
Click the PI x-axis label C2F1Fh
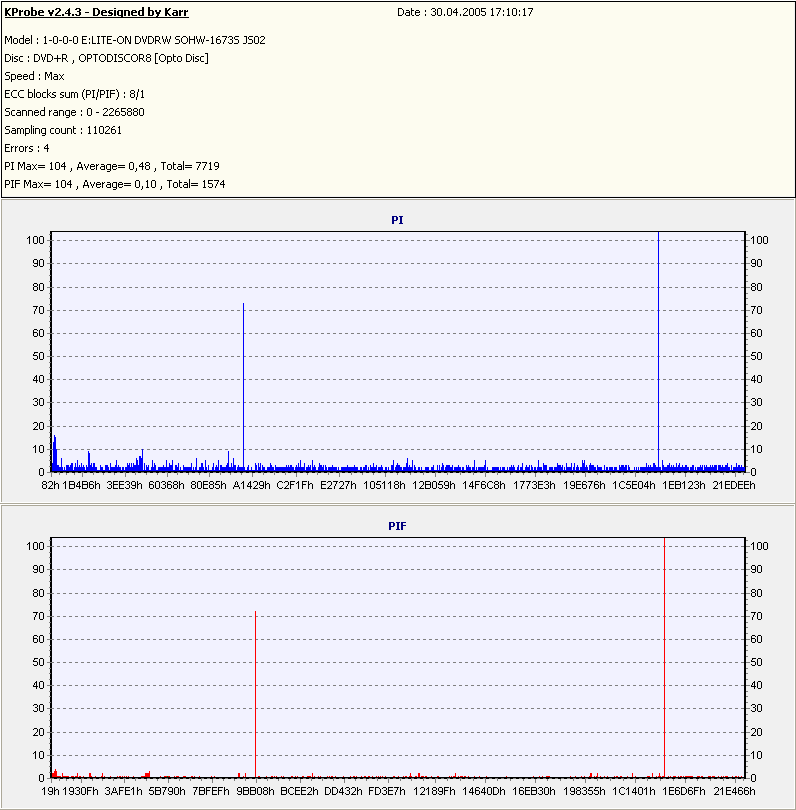tap(295, 486)
